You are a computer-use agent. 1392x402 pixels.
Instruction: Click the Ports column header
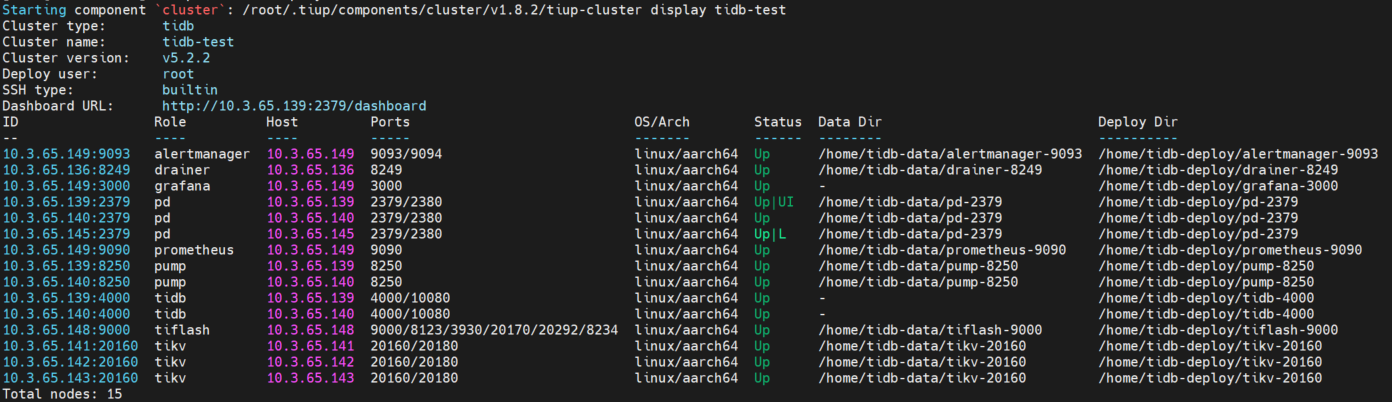390,122
